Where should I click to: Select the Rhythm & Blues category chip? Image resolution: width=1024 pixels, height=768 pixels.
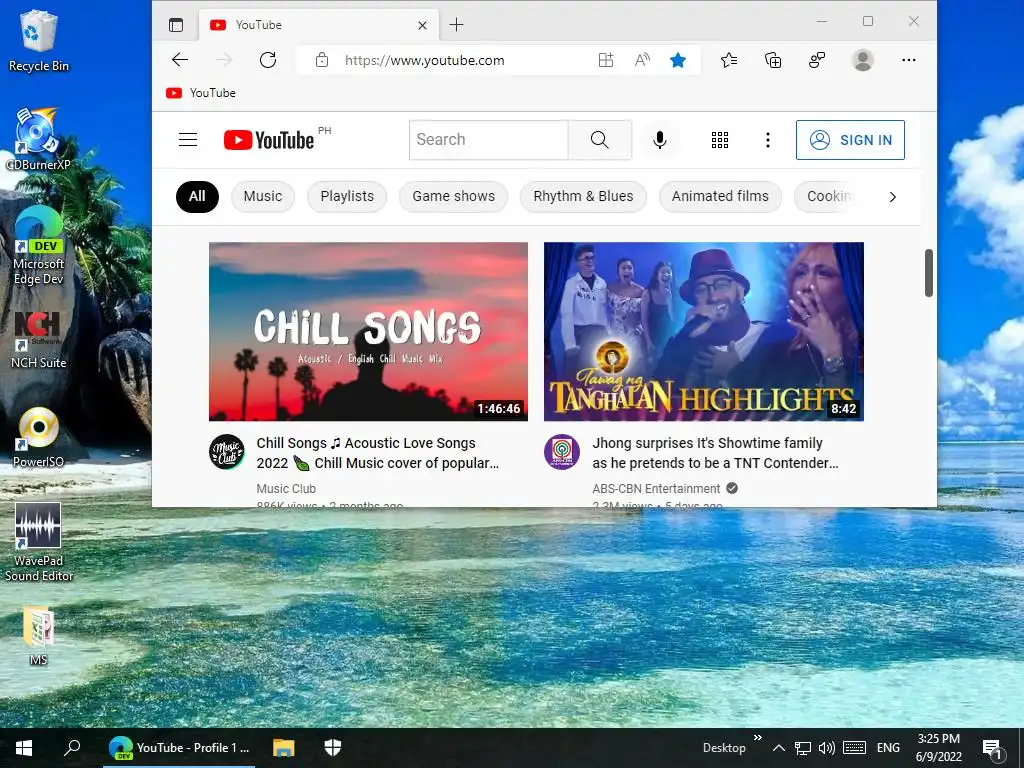click(x=583, y=197)
